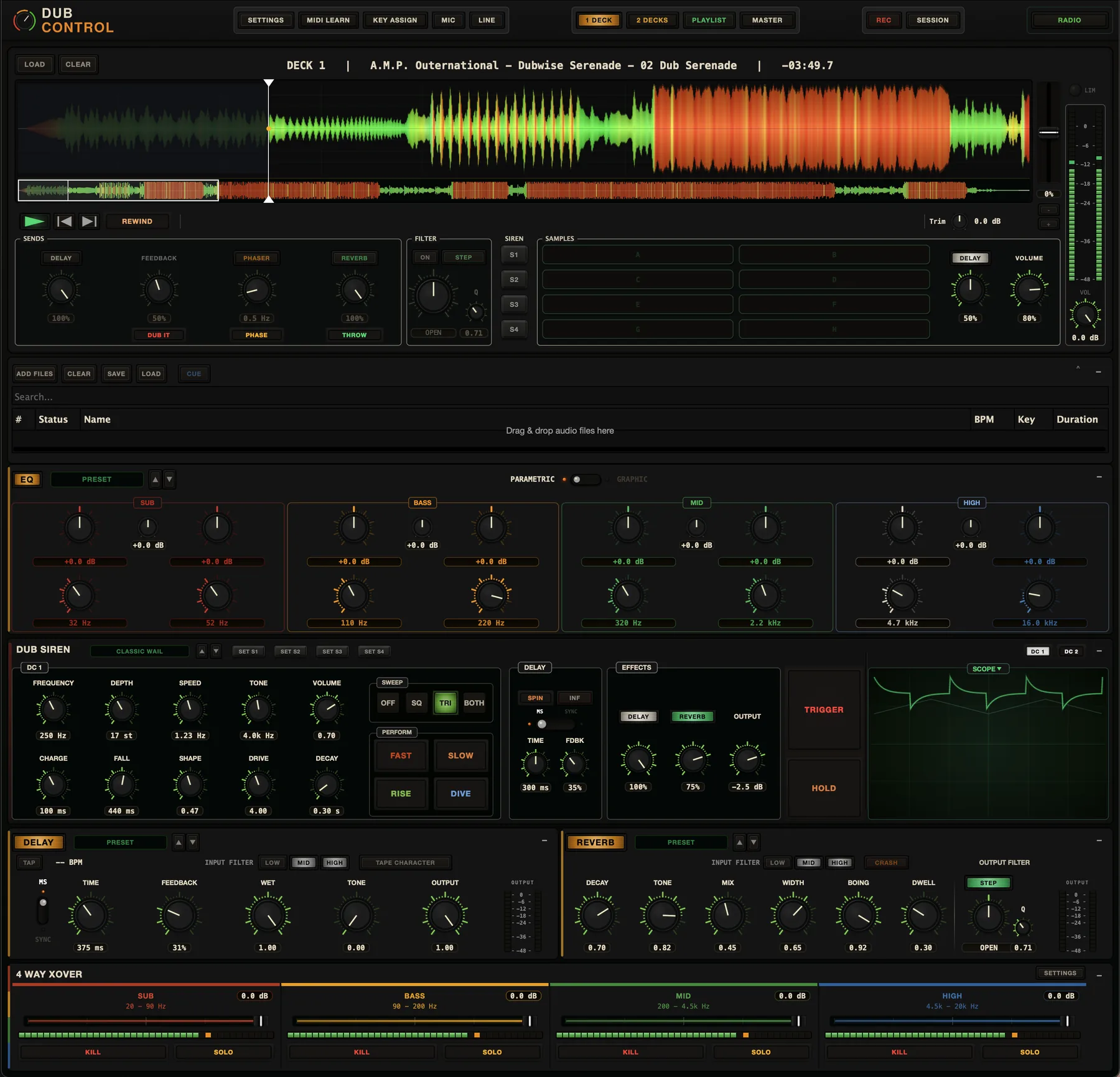Adjust the Dub Siren Frequency knob
The height and width of the screenshot is (1077, 1120).
(53, 709)
